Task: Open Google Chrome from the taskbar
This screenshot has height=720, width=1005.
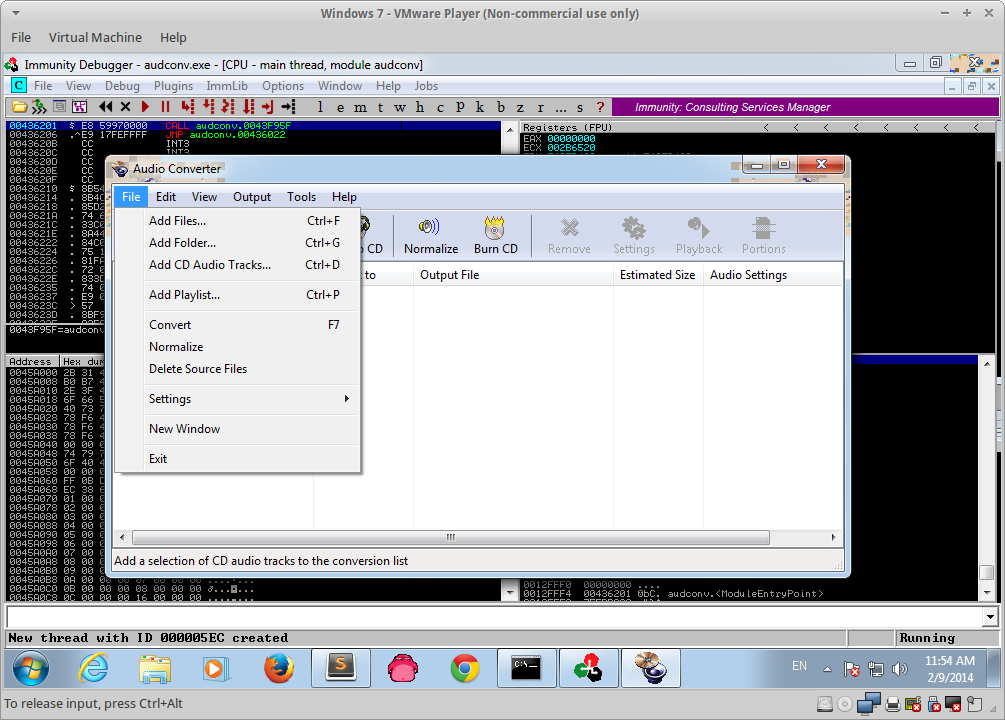Action: [465, 669]
